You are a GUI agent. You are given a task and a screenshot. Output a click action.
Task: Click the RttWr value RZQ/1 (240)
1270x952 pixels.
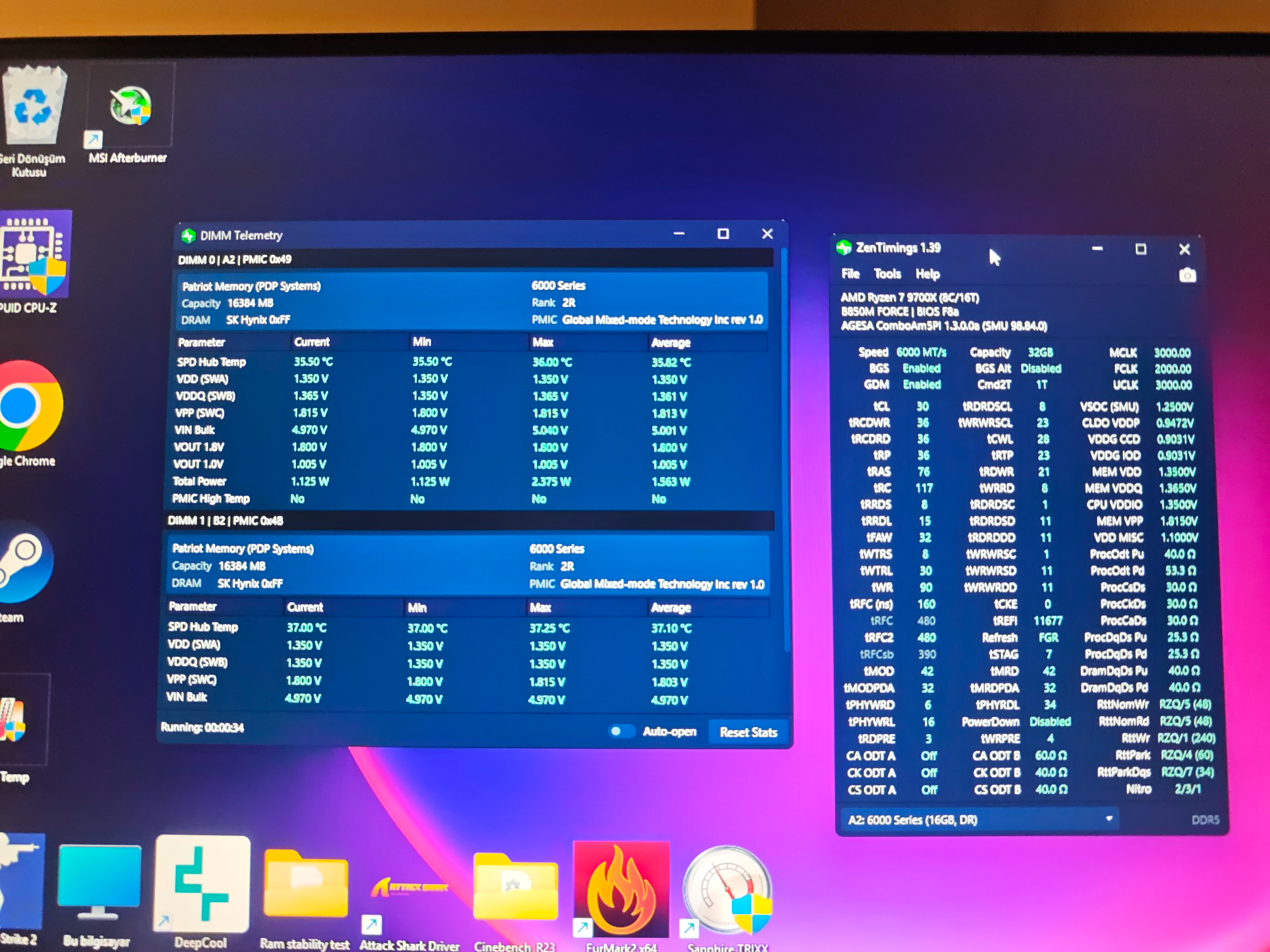1186,738
